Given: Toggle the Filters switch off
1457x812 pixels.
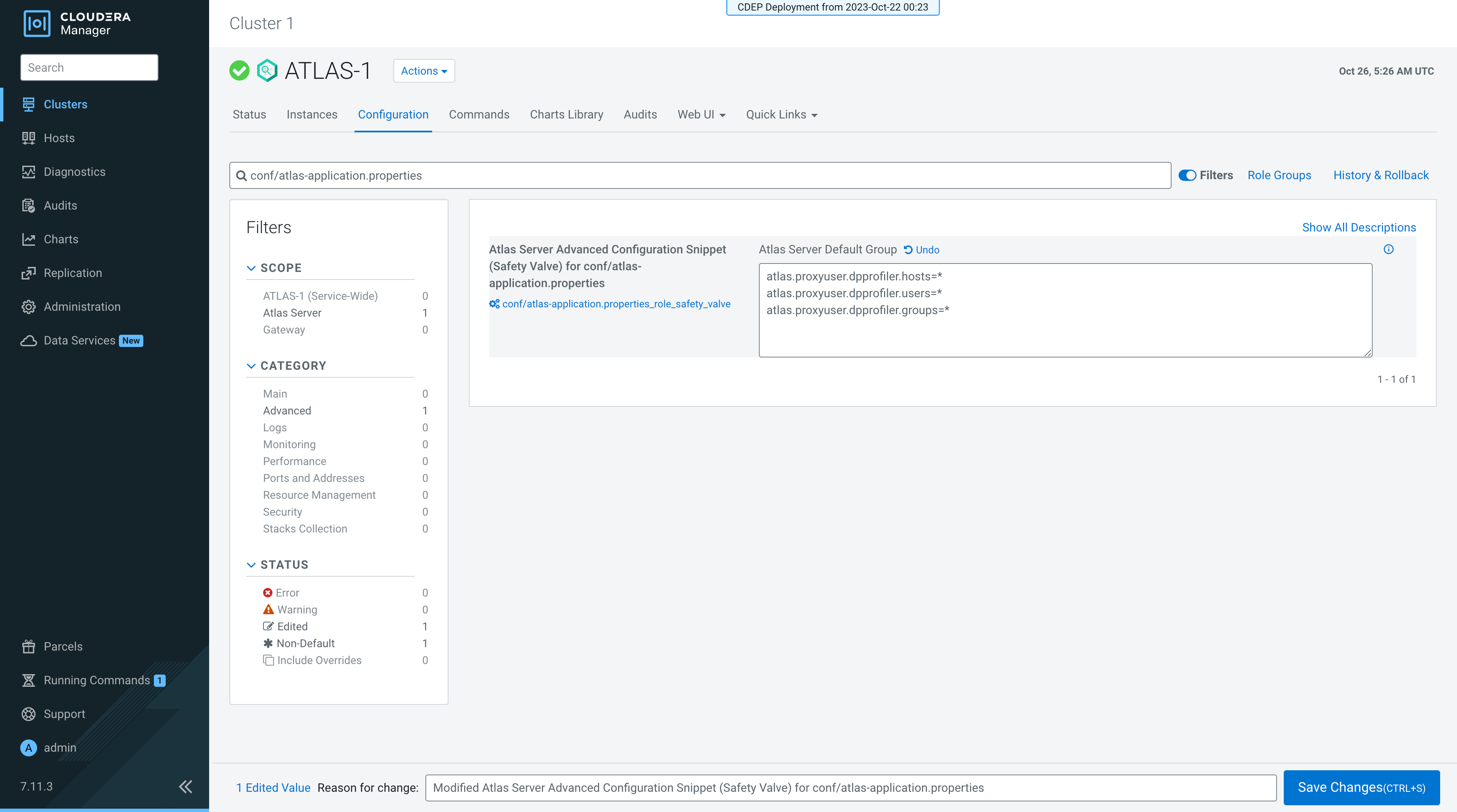Looking at the screenshot, I should [x=1187, y=175].
